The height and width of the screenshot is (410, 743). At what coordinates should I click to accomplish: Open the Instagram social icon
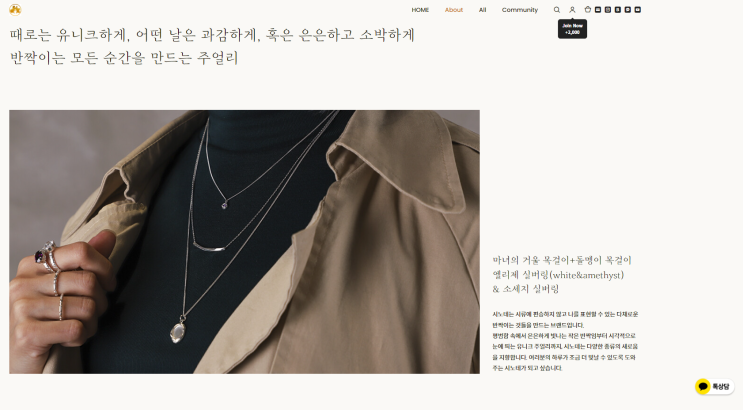point(608,9)
